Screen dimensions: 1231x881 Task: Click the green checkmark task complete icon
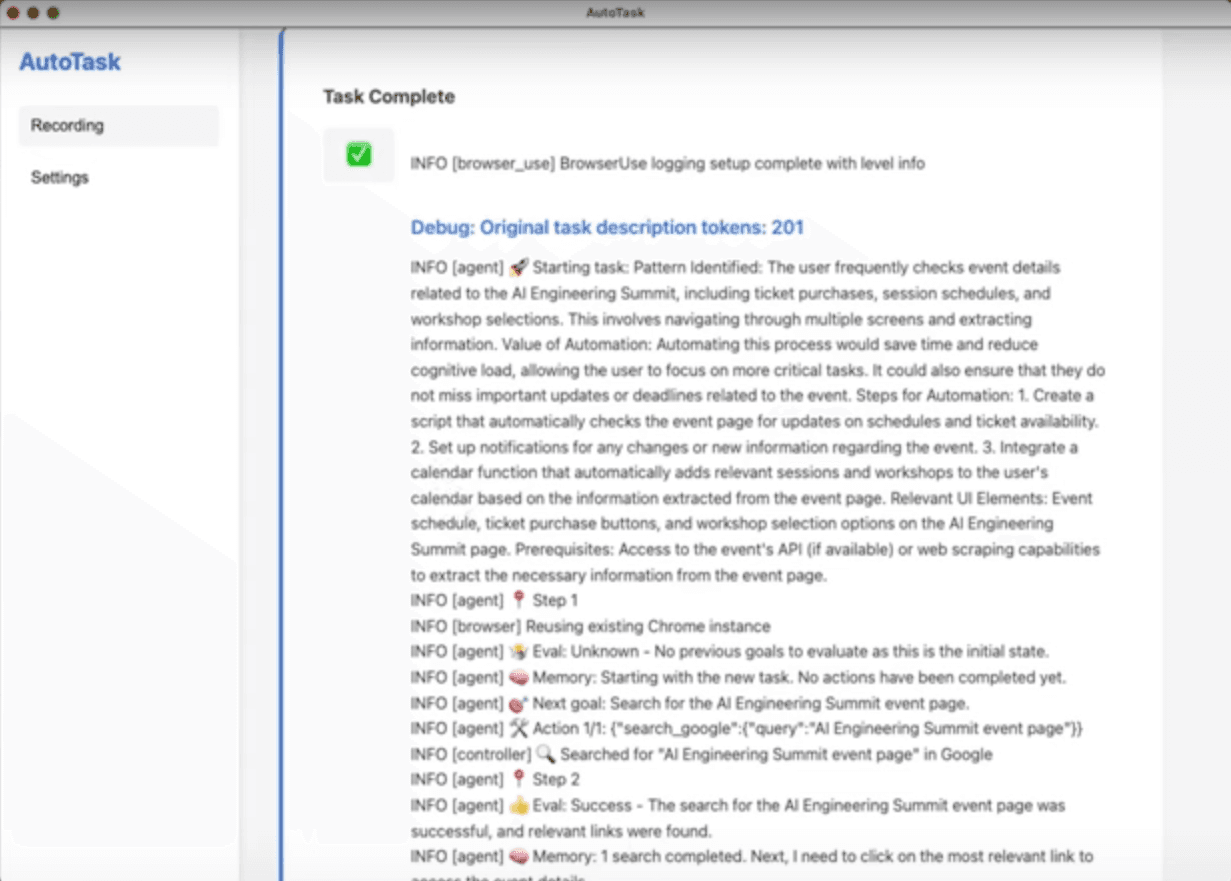coord(359,154)
